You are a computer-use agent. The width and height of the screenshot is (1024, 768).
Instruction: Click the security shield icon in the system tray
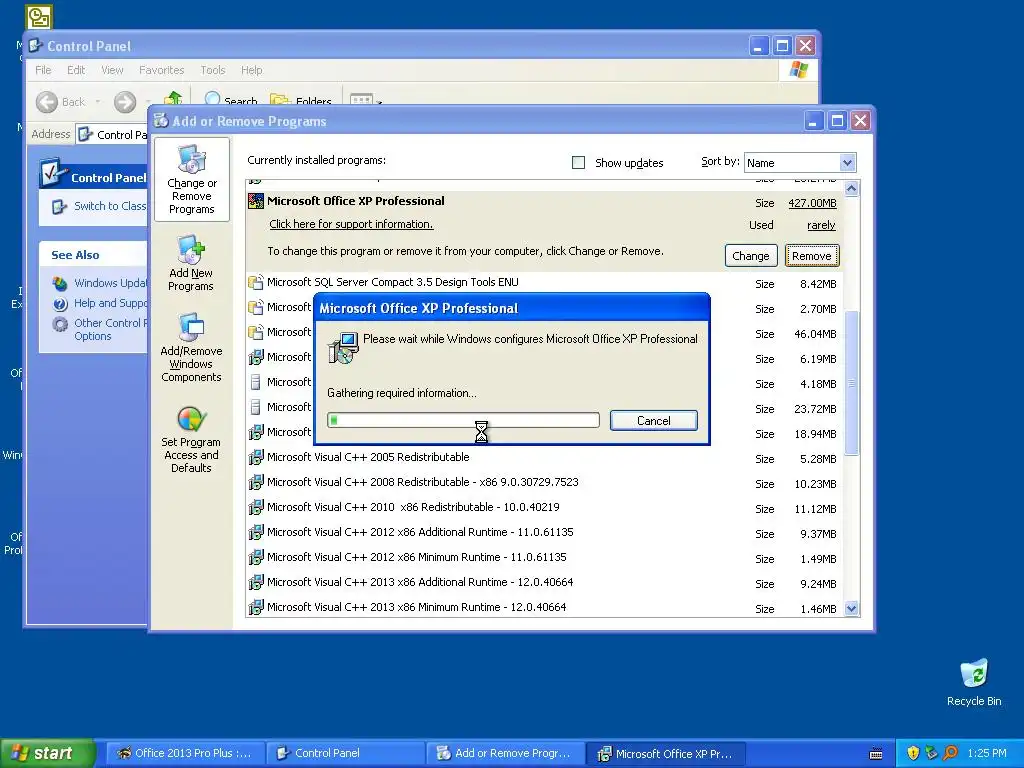point(913,753)
